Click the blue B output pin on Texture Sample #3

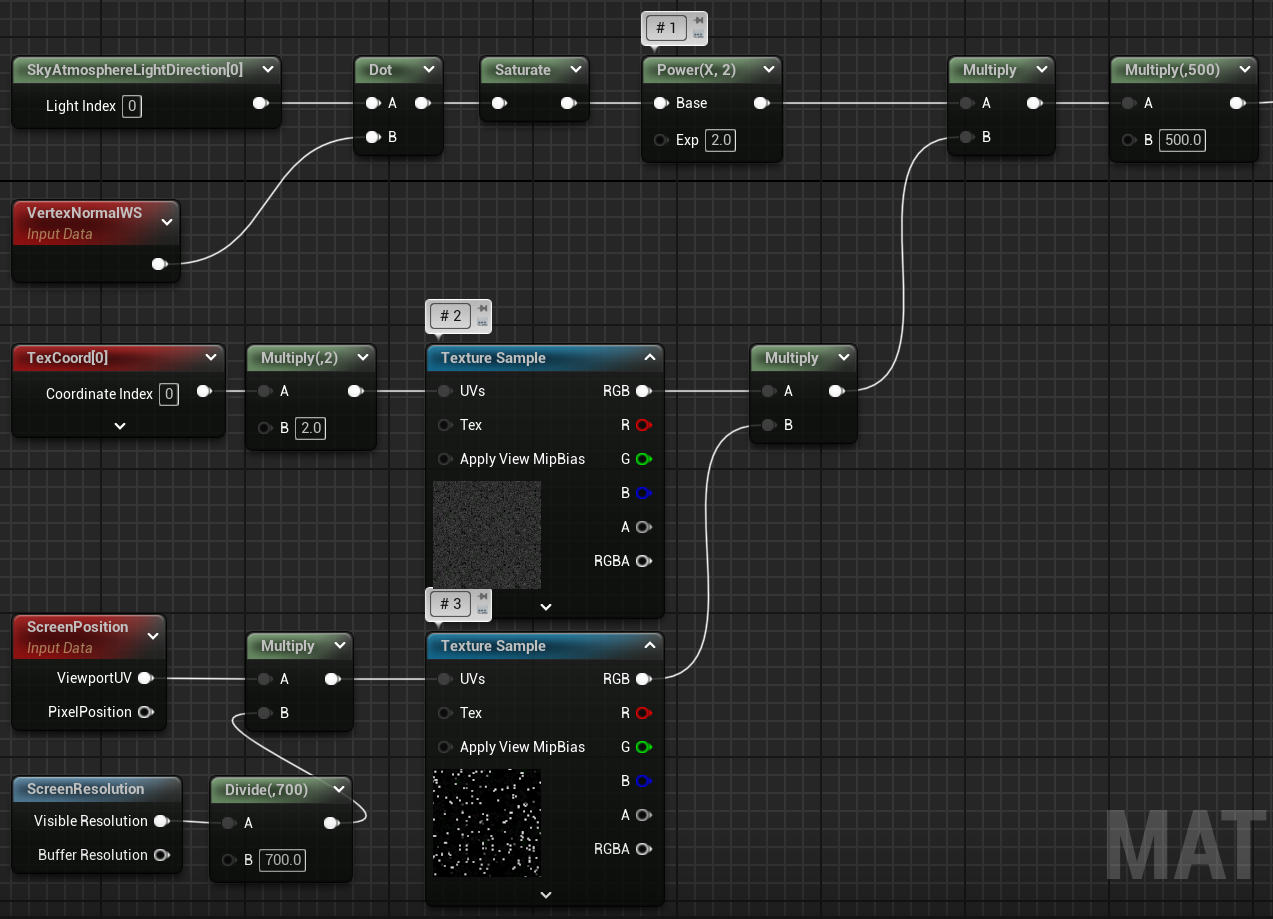pyautogui.click(x=643, y=781)
